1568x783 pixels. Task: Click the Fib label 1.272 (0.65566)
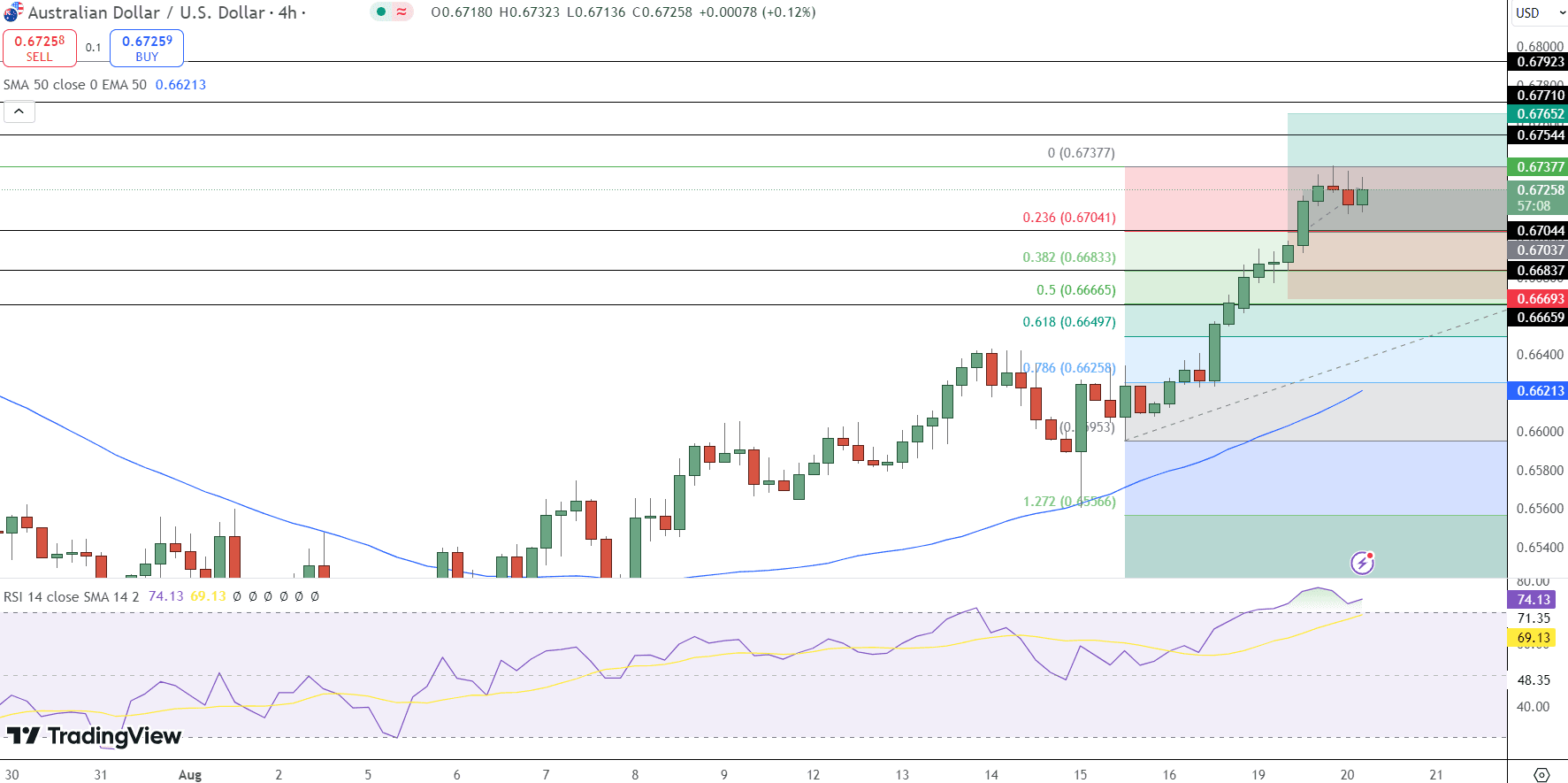1069,502
